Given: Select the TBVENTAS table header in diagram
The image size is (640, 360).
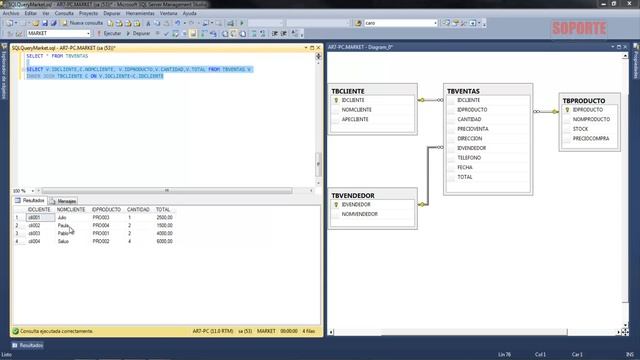Looking at the screenshot, I should click(488, 91).
